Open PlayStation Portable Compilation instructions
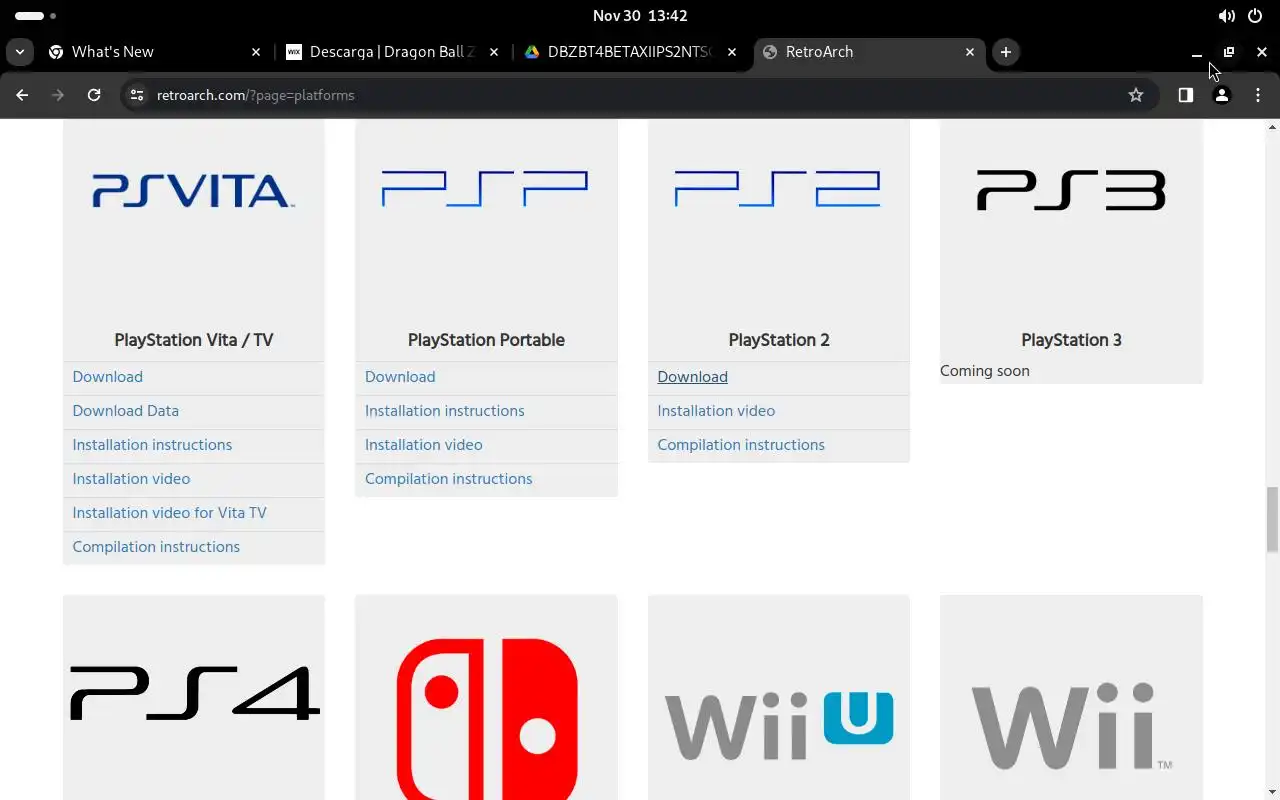 pyautogui.click(x=449, y=479)
